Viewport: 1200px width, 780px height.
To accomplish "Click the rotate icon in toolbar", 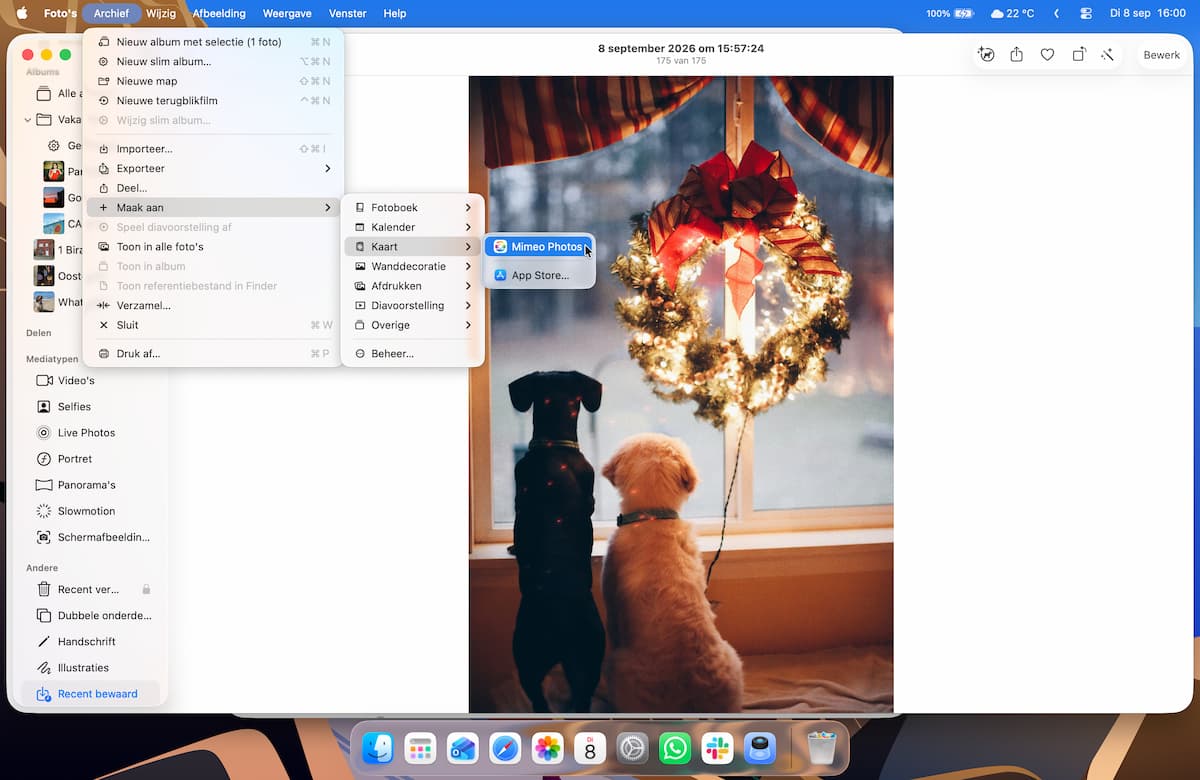I will tap(1079, 55).
